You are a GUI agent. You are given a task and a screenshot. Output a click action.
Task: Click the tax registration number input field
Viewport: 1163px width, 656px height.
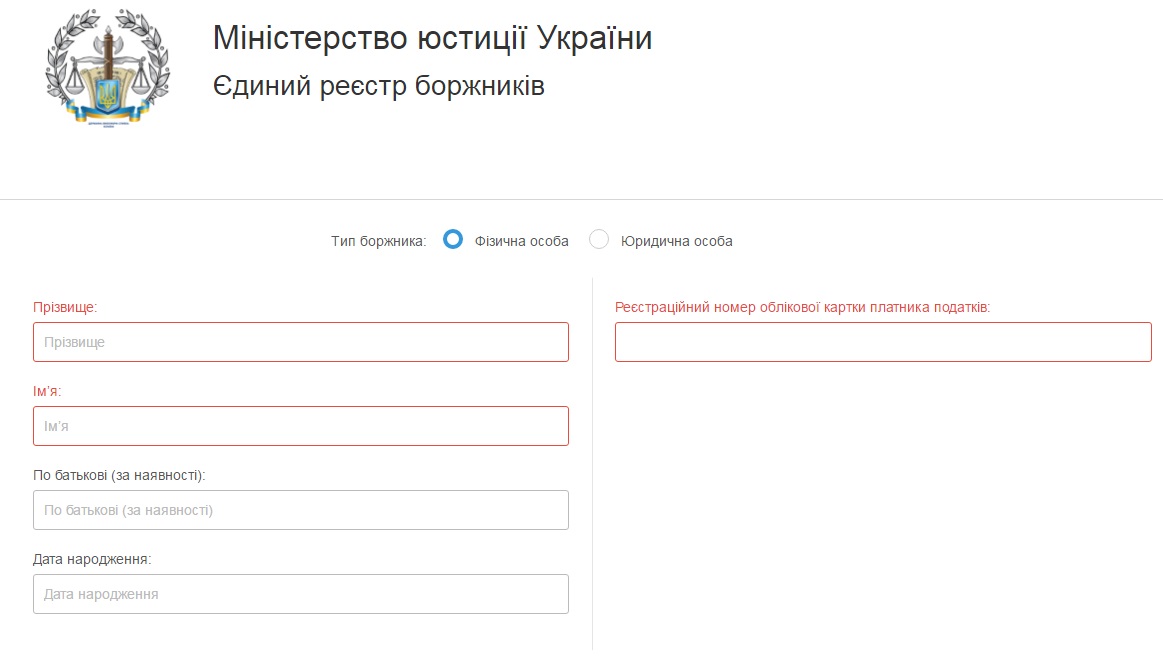pos(882,342)
